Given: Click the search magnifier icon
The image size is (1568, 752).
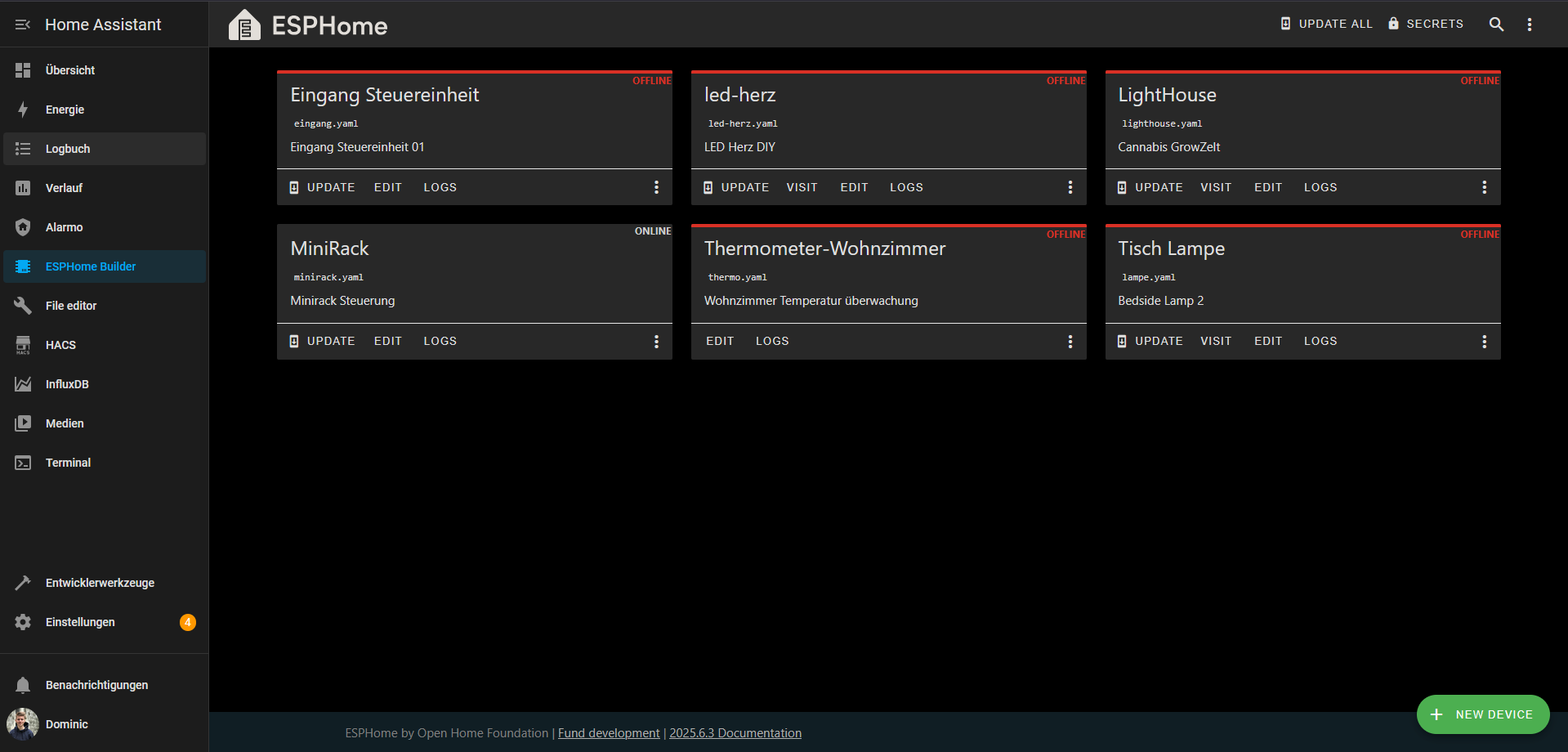Looking at the screenshot, I should 1496,25.
